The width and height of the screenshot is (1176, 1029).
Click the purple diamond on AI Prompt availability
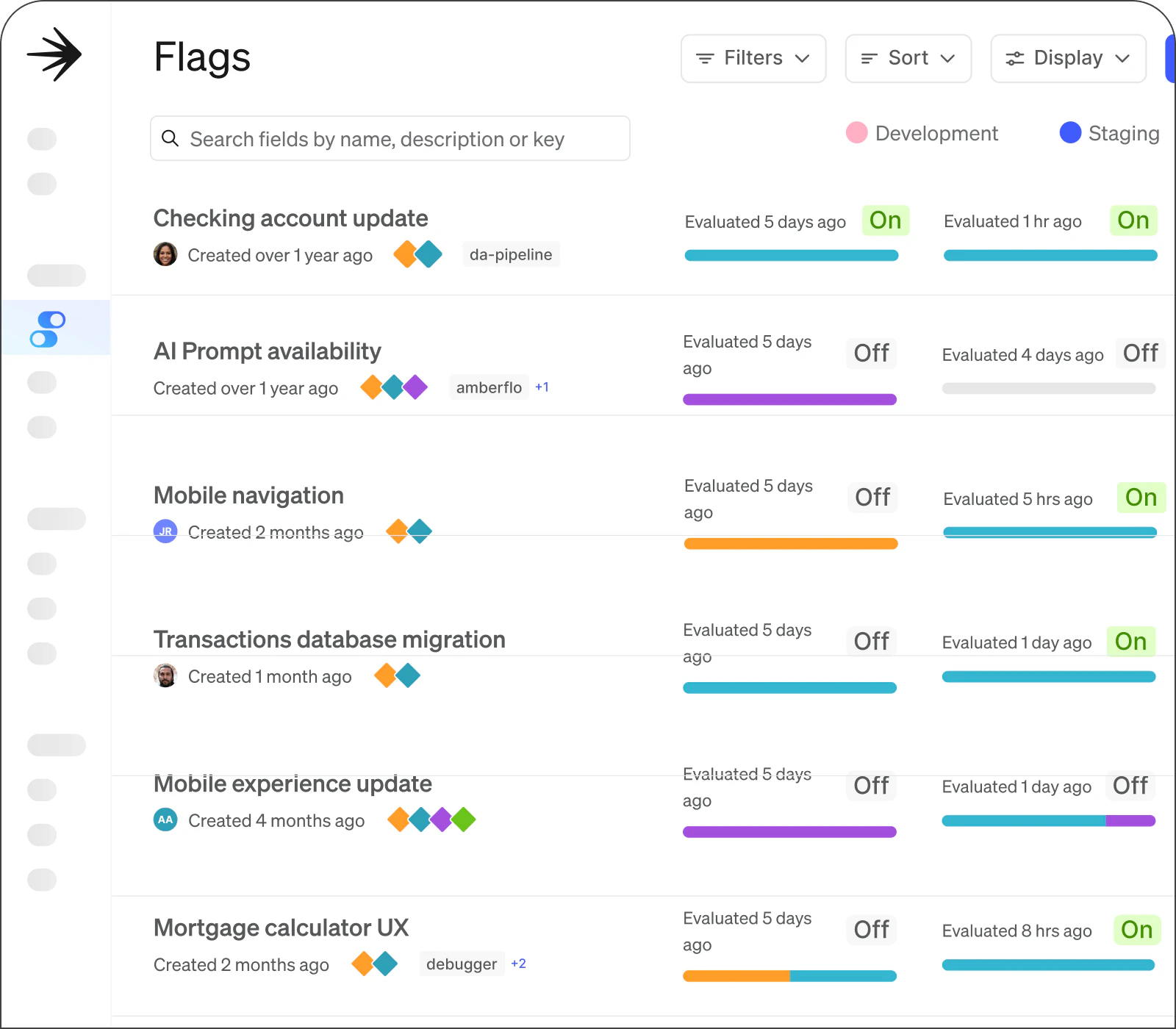(x=415, y=387)
